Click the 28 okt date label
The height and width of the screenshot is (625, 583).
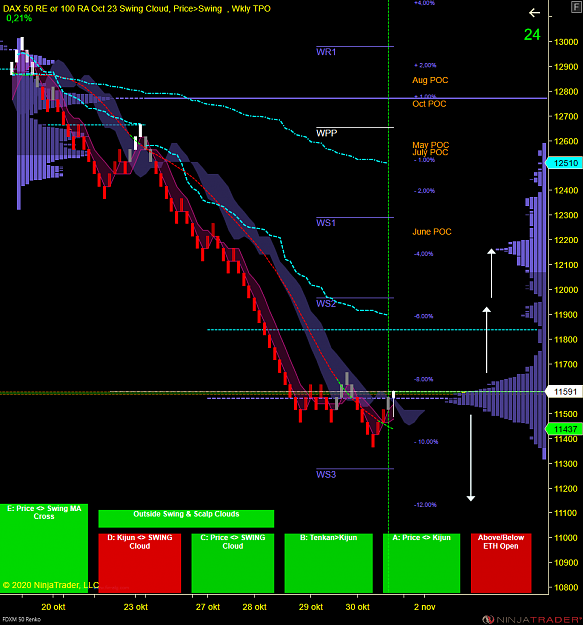(x=254, y=607)
